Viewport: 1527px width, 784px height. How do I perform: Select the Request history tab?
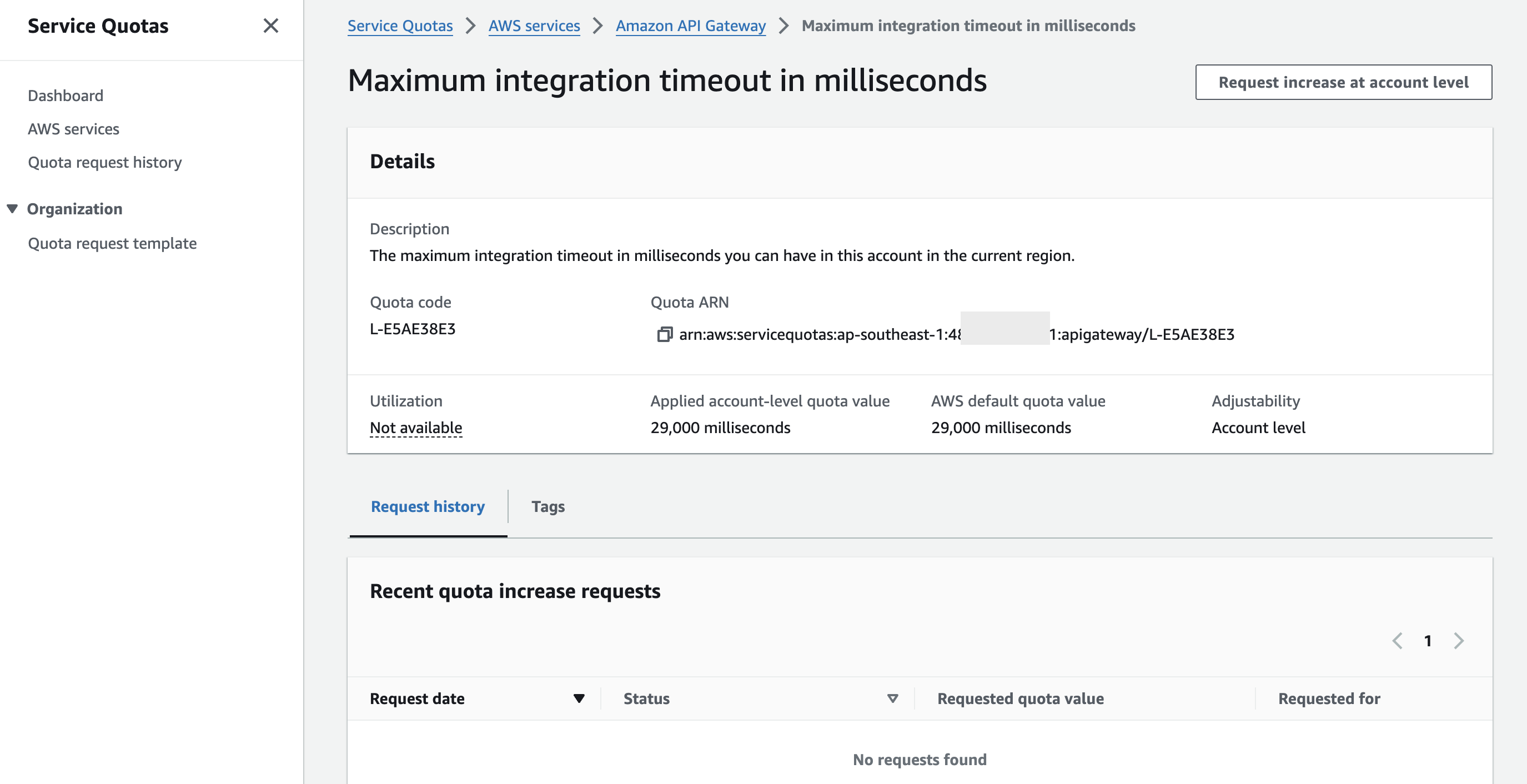coord(428,506)
